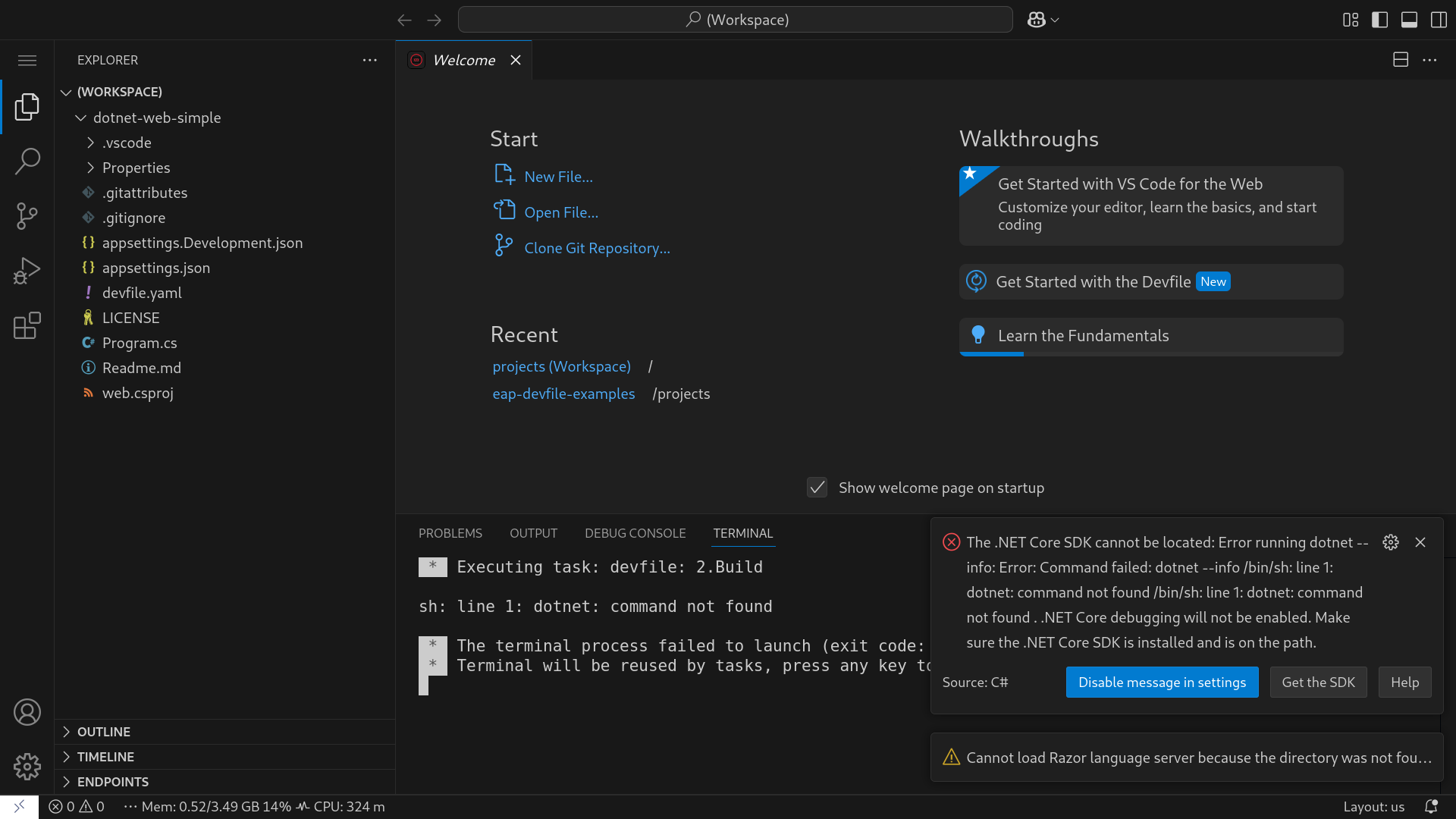Screen dimensions: 1456x819
Task: Switch to the PROBLEMS panel tab
Action: (450, 533)
